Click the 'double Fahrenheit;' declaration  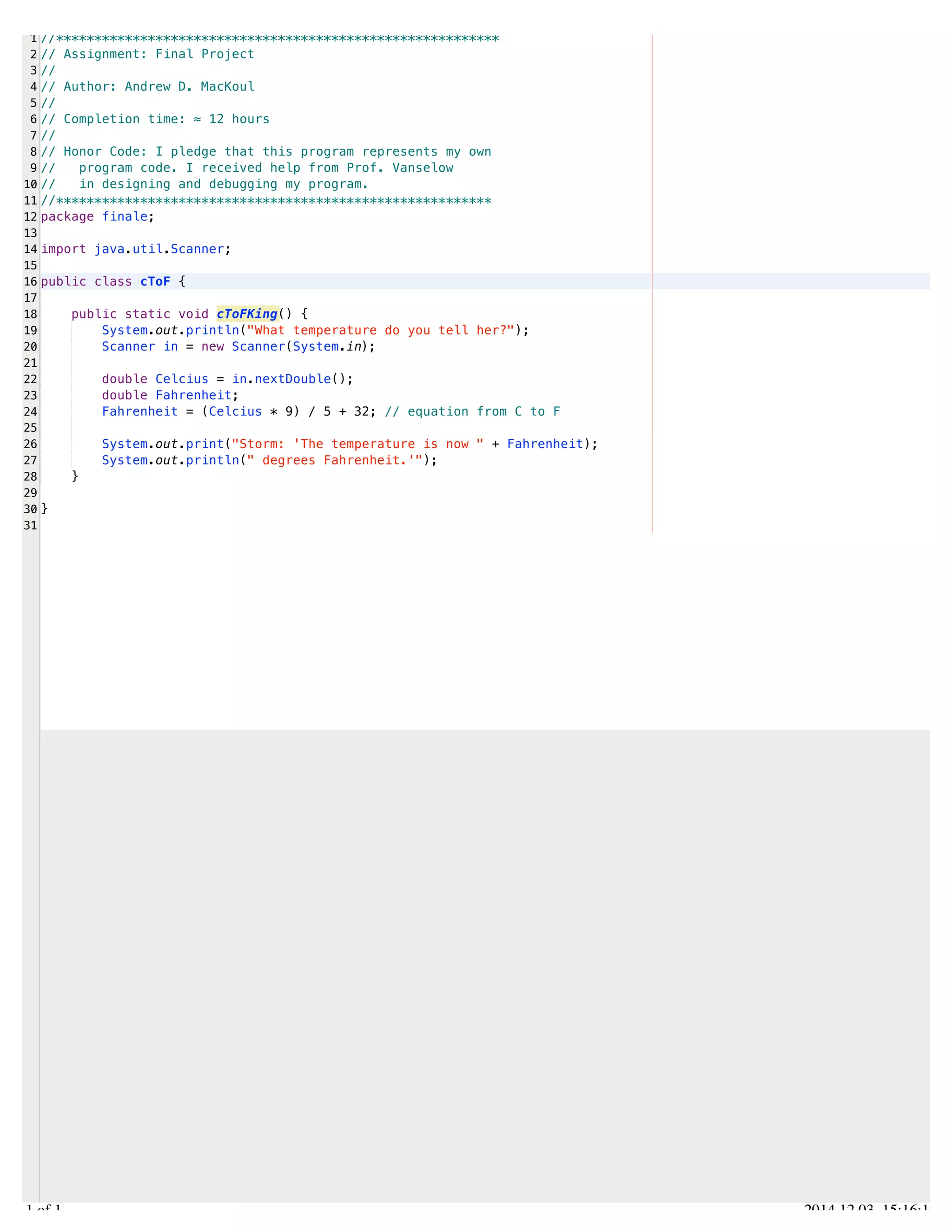tap(170, 396)
